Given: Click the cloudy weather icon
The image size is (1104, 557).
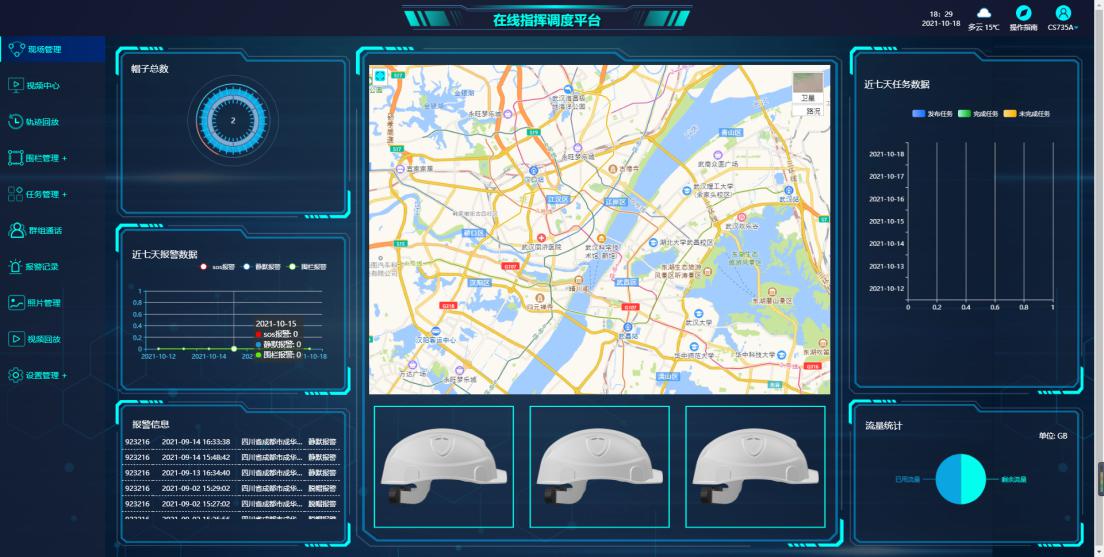Looking at the screenshot, I should click(984, 13).
